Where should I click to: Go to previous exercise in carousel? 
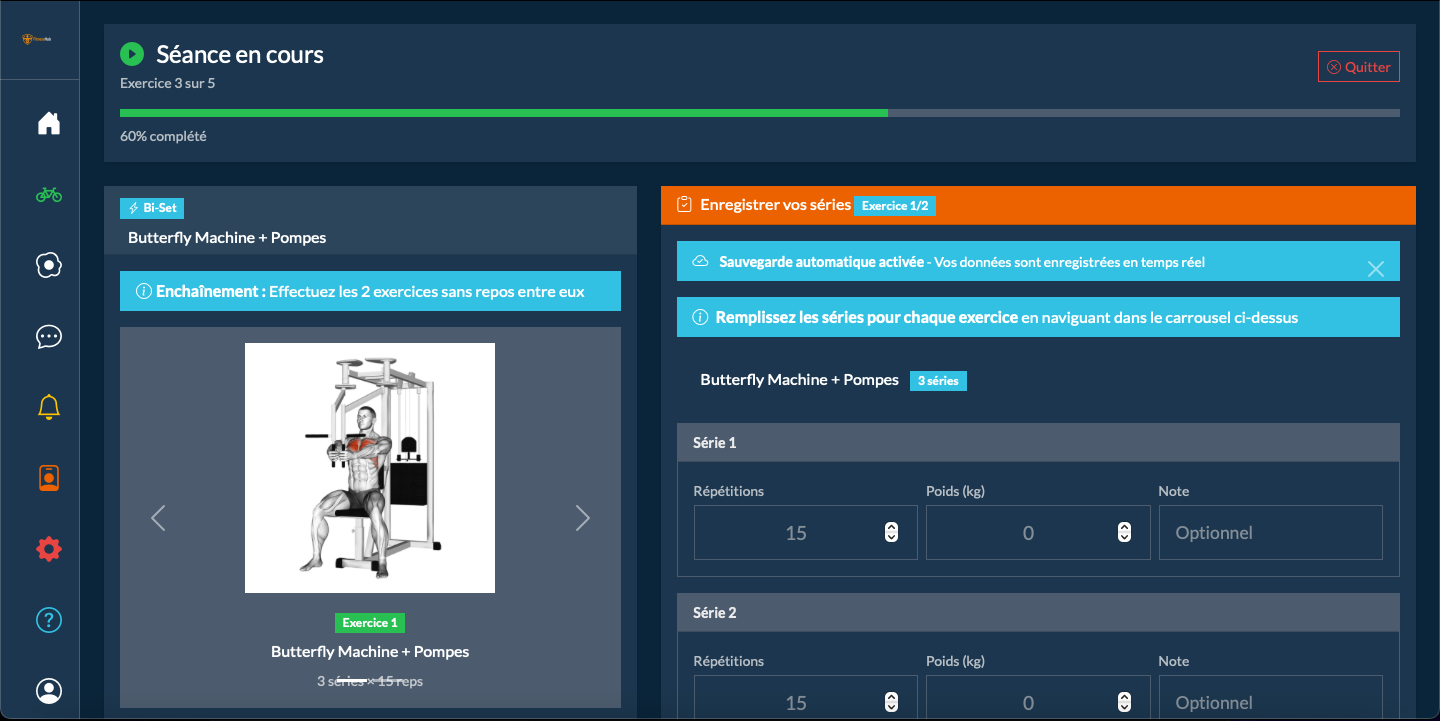pyautogui.click(x=158, y=518)
